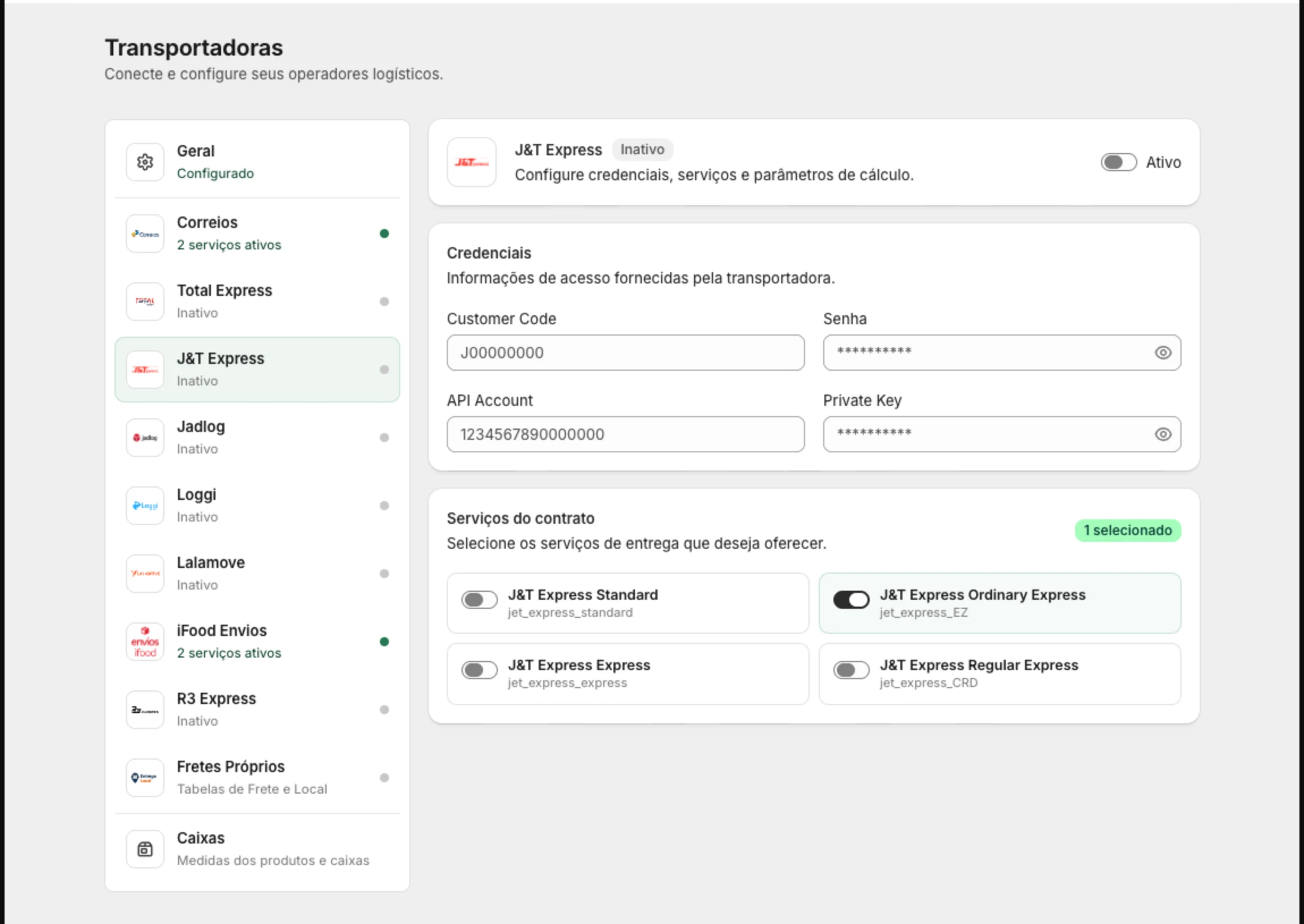
Task: Click iFood Envios green status dot
Action: [384, 642]
